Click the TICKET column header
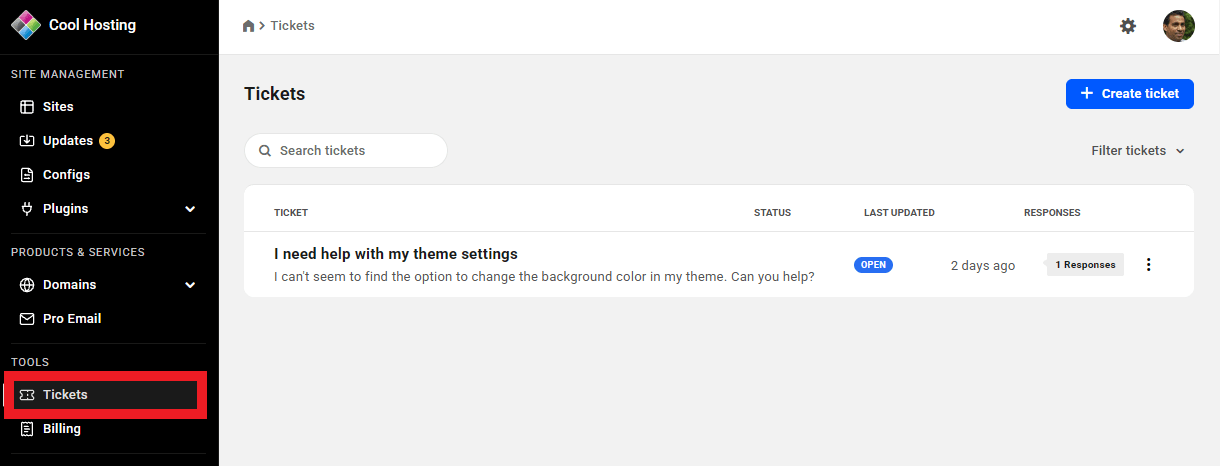Screen dimensions: 1220x466 click(291, 213)
